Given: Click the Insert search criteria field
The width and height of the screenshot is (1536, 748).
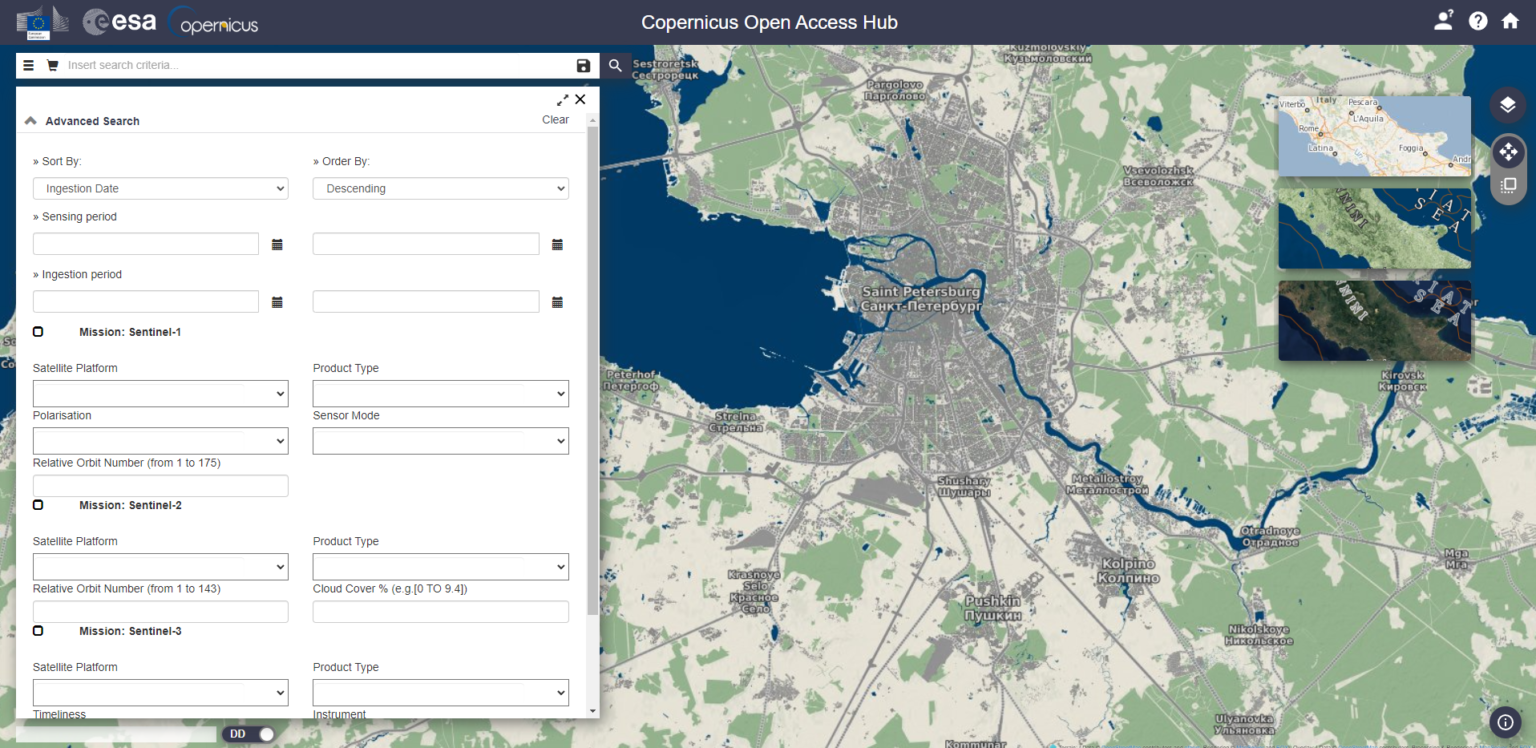Looking at the screenshot, I should [318, 66].
